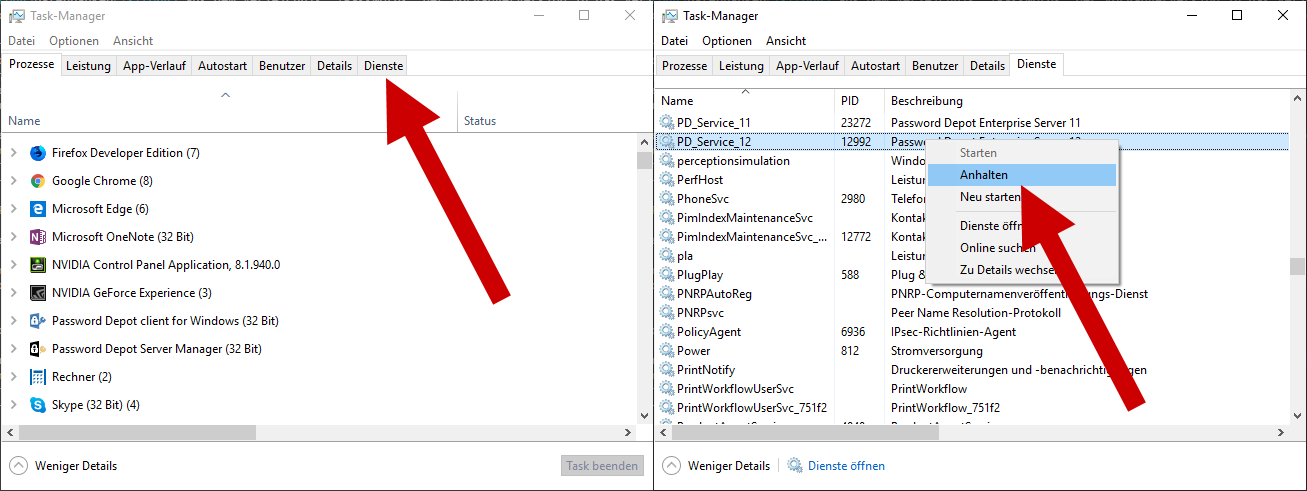Open Datei menu in left window
This screenshot has width=1307, height=491.
[21, 41]
